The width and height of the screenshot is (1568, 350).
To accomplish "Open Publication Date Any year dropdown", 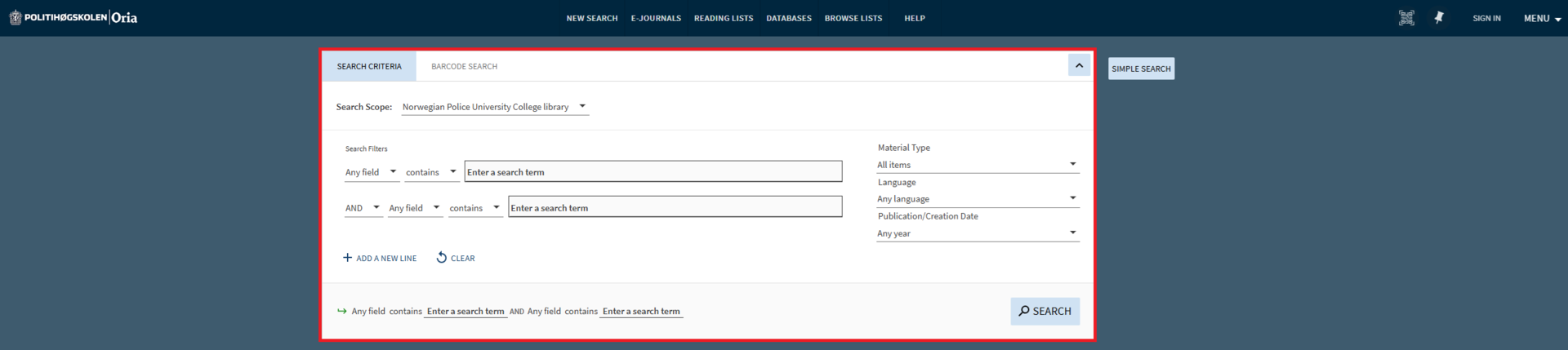I will 978,233.
